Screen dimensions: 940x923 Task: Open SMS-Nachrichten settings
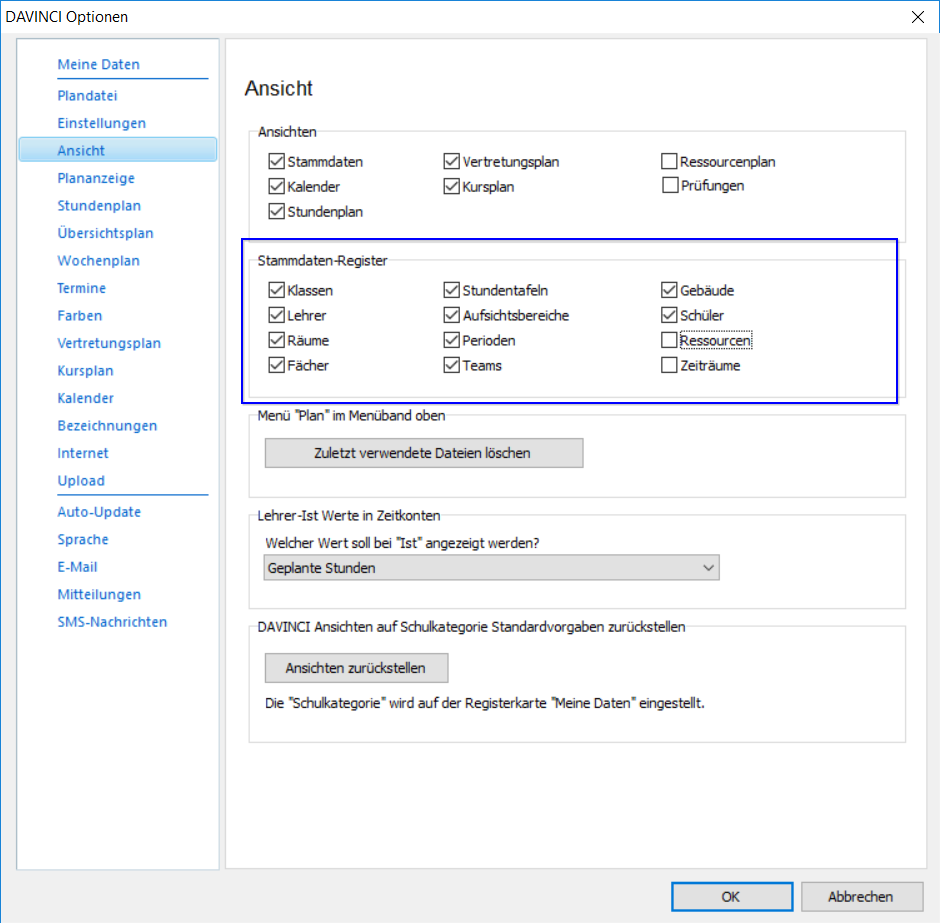[x=112, y=623]
